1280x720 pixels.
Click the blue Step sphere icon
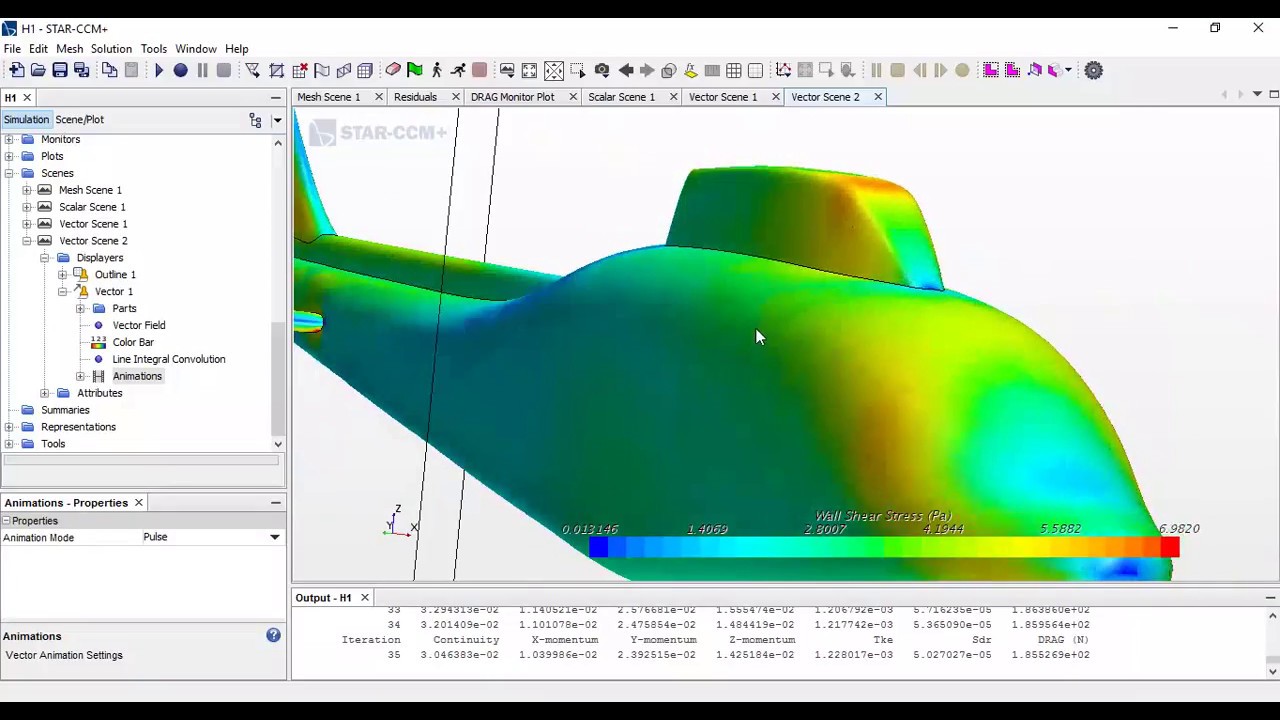click(181, 70)
